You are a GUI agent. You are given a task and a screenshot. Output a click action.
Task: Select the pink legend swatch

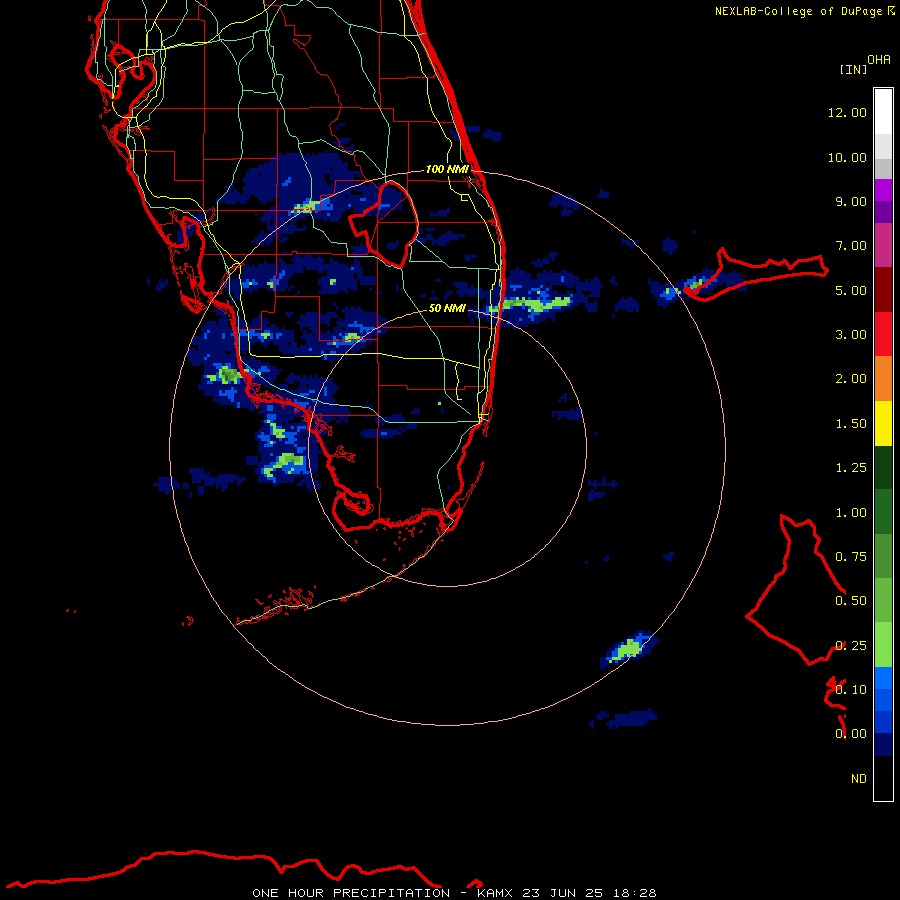pyautogui.click(x=883, y=245)
